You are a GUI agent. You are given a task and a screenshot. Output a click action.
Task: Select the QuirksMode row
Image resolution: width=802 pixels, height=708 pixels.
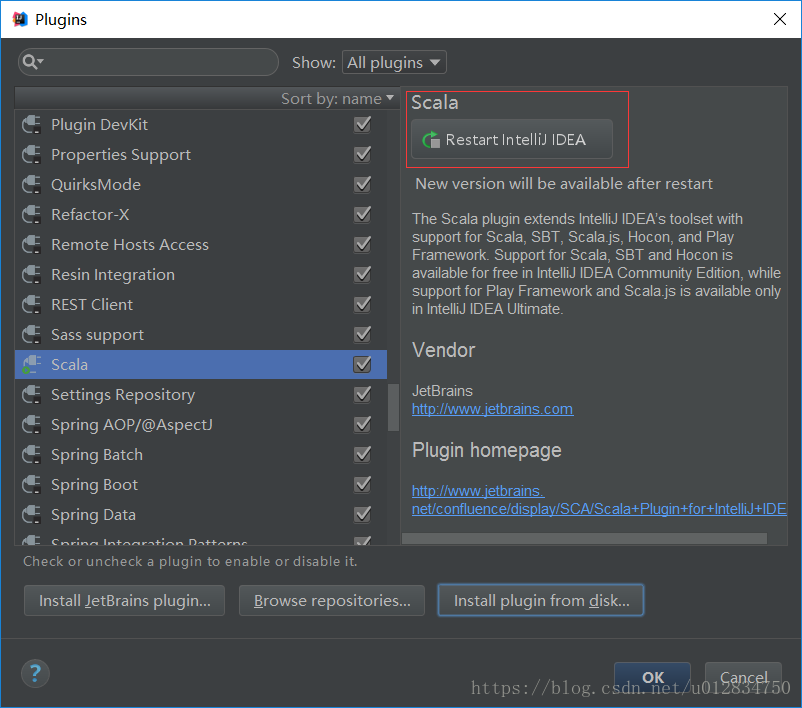click(201, 185)
